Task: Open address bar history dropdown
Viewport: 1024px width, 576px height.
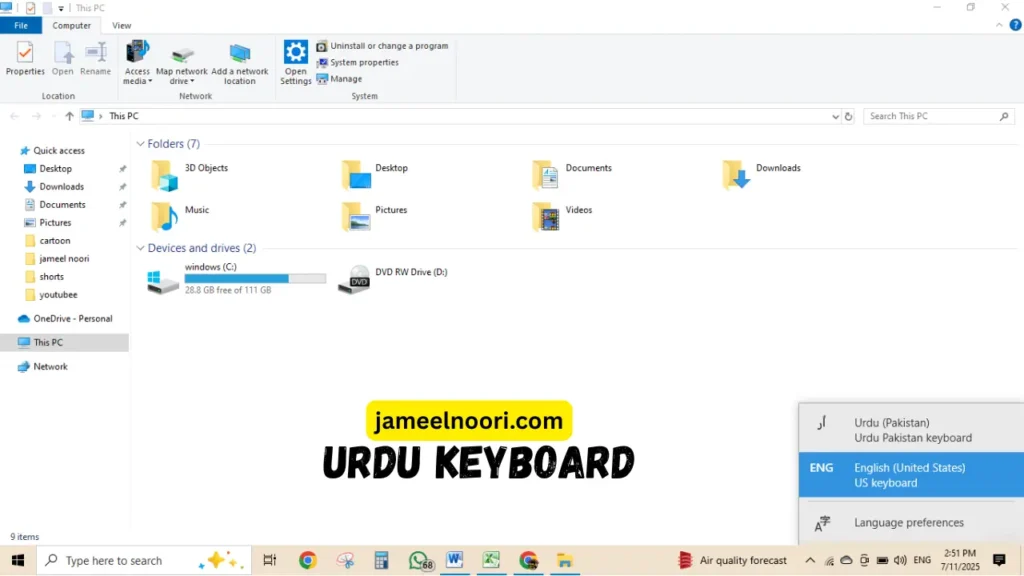Action: click(x=835, y=116)
